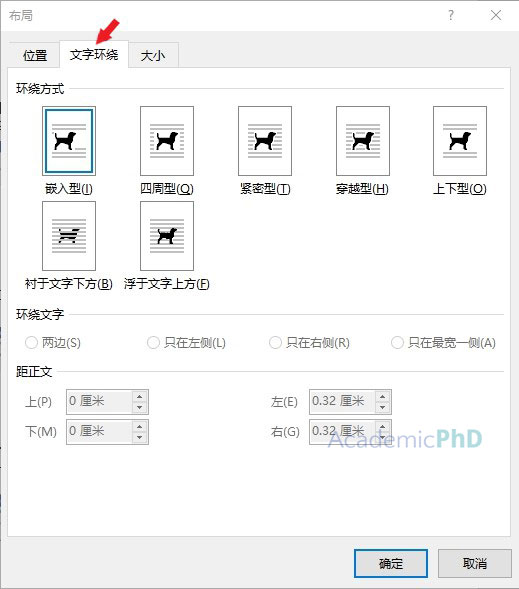The width and height of the screenshot is (519, 589).
Task: Select the 嵌入型 inline wrapping icon
Action: 69,141
